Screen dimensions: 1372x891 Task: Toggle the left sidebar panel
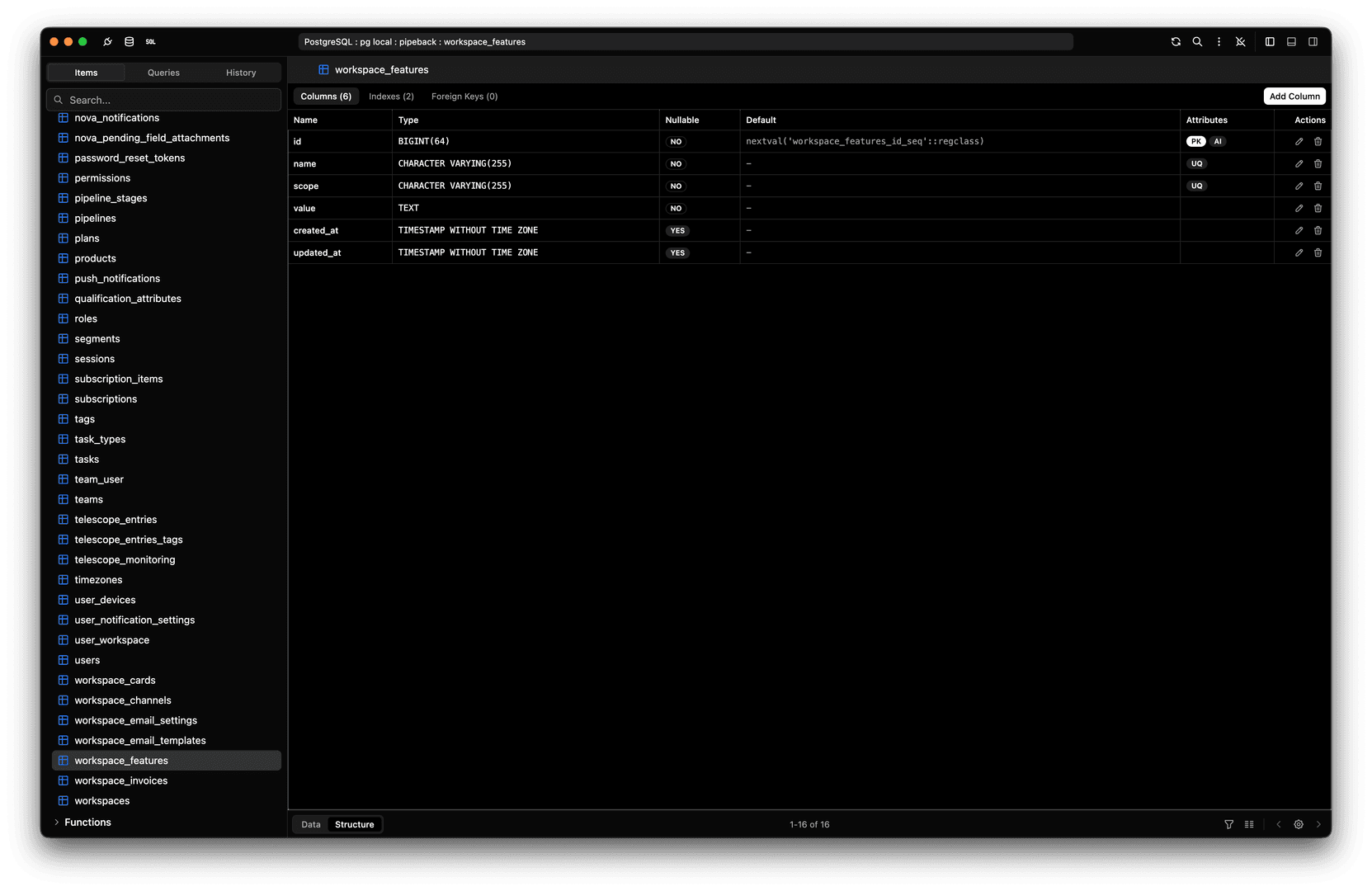[1270, 41]
